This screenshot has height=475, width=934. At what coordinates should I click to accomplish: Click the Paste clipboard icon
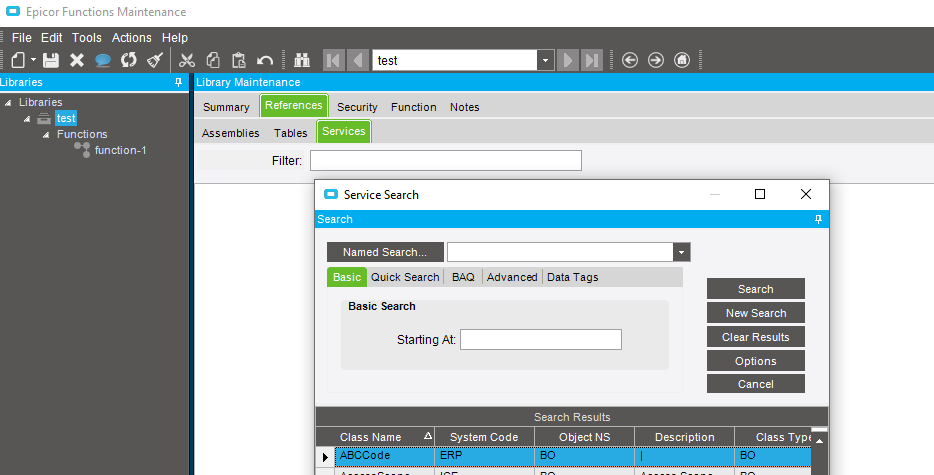click(239, 60)
